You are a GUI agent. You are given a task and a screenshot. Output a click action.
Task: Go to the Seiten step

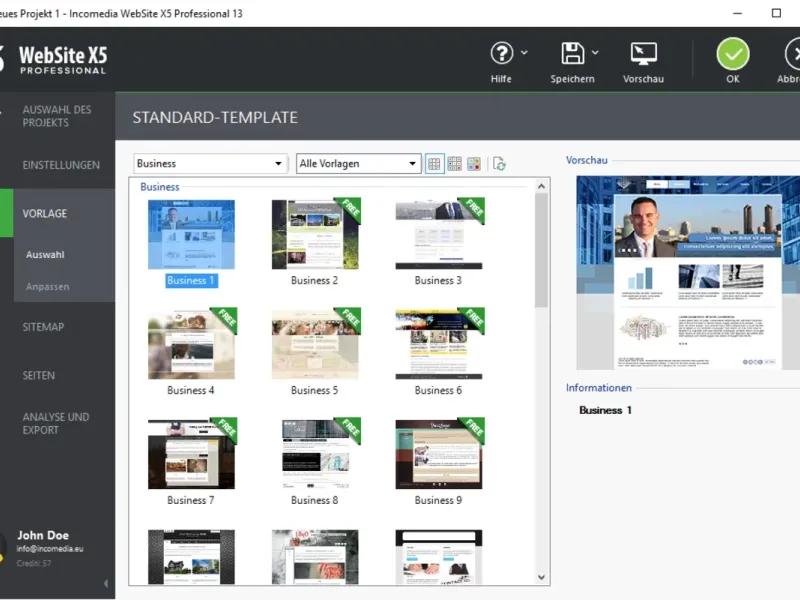tap(38, 376)
